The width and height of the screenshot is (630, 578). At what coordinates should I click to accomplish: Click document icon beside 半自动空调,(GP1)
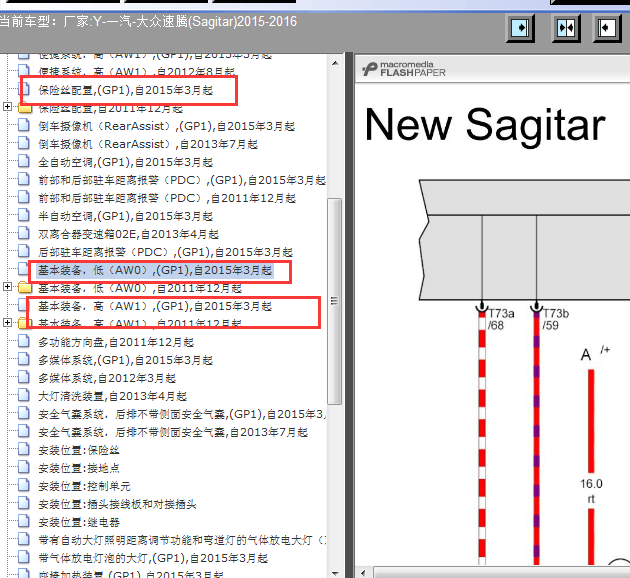tap(24, 216)
